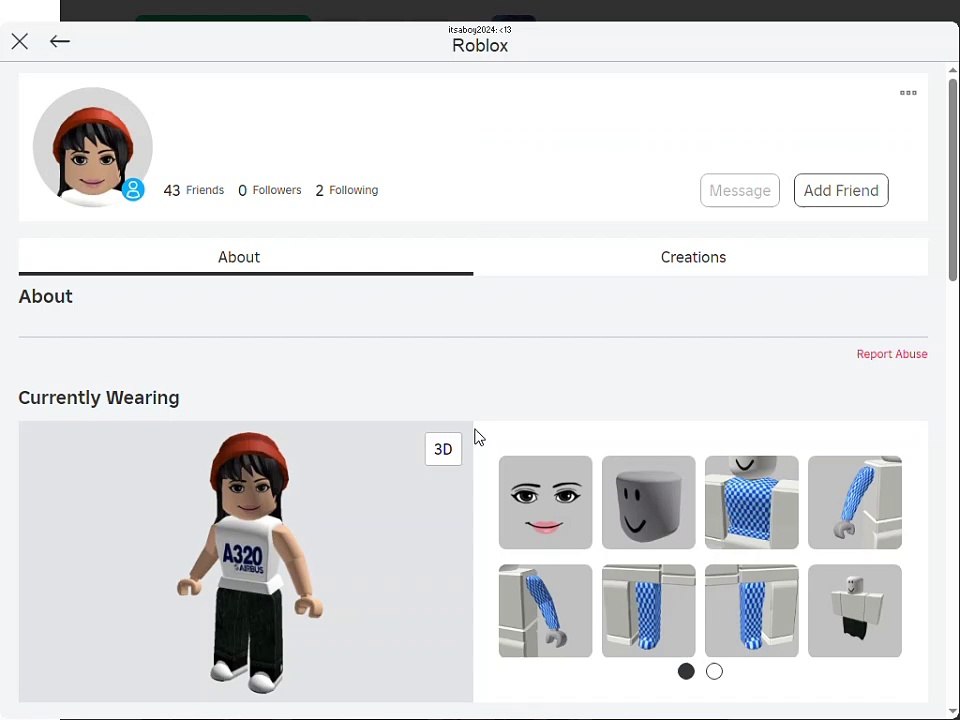Image resolution: width=960 pixels, height=720 pixels.
Task: Click the vertical scrollbar thumb
Action: tap(953, 179)
